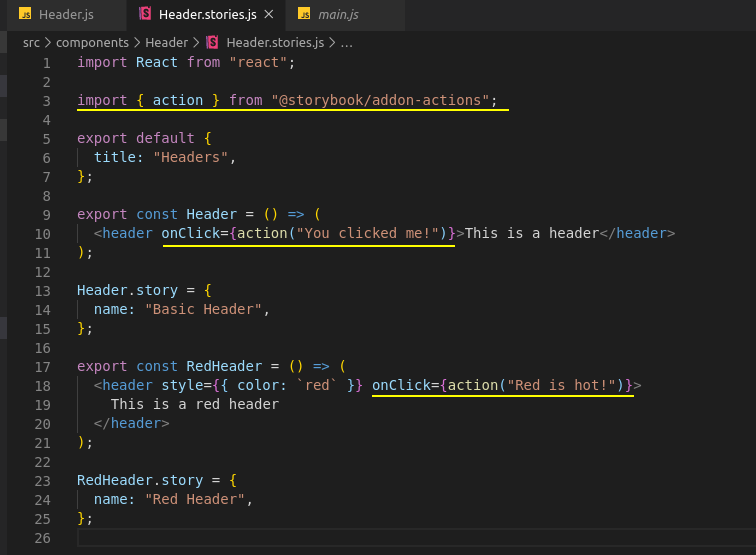The width and height of the screenshot is (756, 555).
Task: Click the src breadcrumb
Action: coord(31,43)
